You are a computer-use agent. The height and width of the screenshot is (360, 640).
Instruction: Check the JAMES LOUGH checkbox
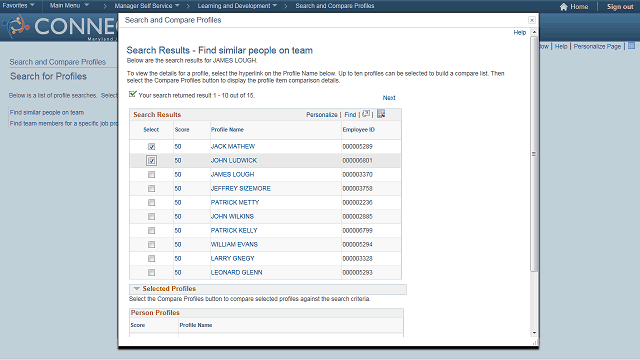pos(151,175)
